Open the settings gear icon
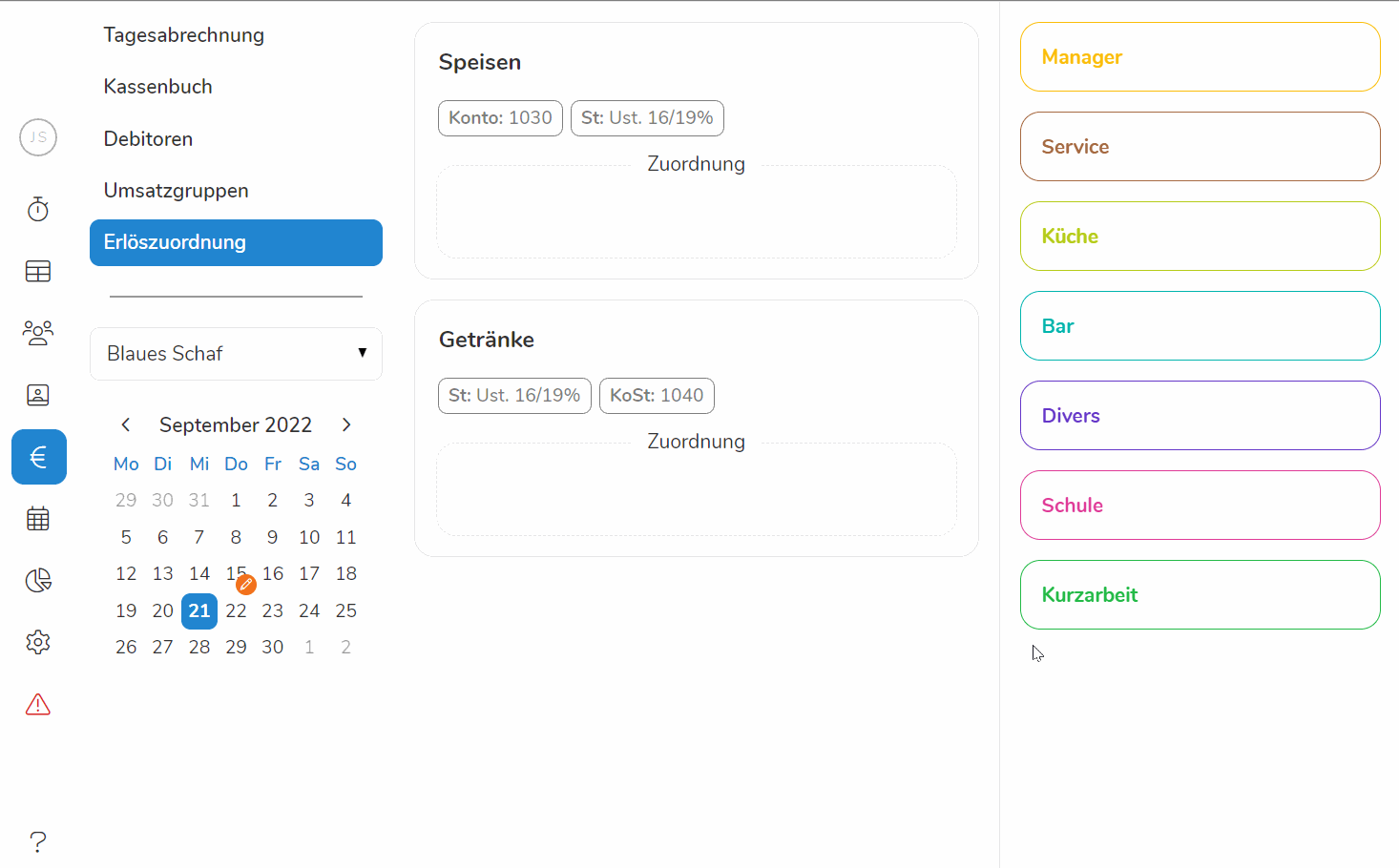This screenshot has width=1399, height=868. [x=38, y=642]
